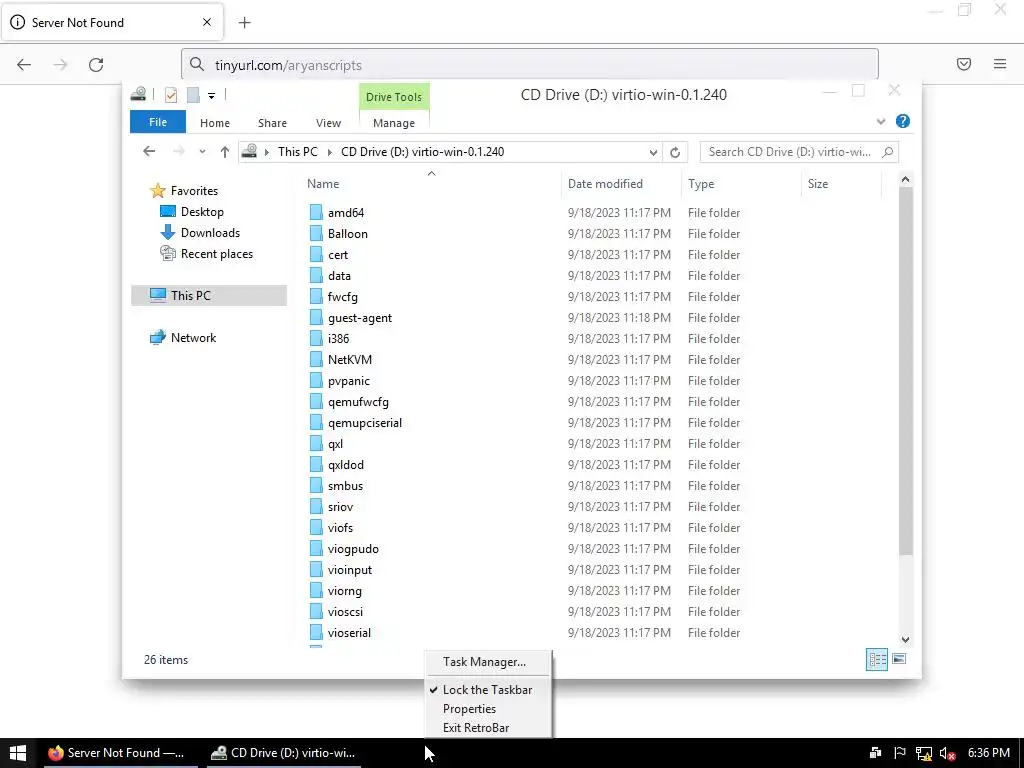Select the NetKVM folder icon
Viewport: 1024px width, 768px height.
click(x=316, y=359)
